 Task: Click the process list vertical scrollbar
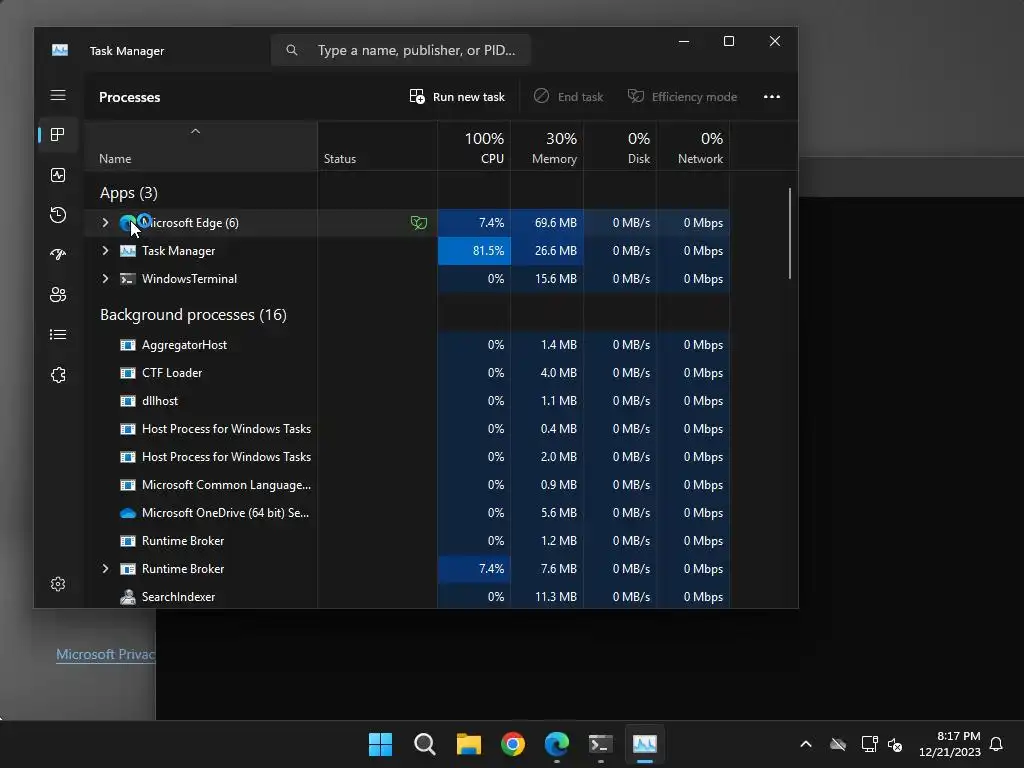pos(790,234)
